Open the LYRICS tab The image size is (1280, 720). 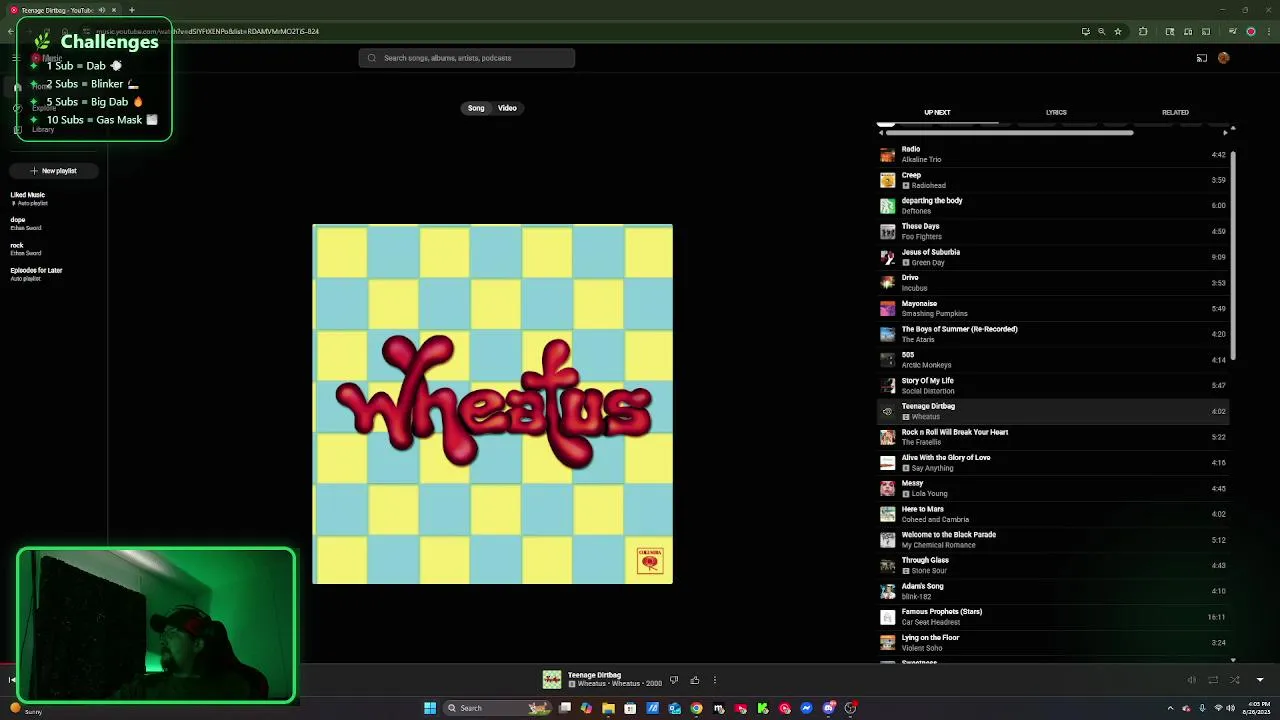tap(1056, 113)
